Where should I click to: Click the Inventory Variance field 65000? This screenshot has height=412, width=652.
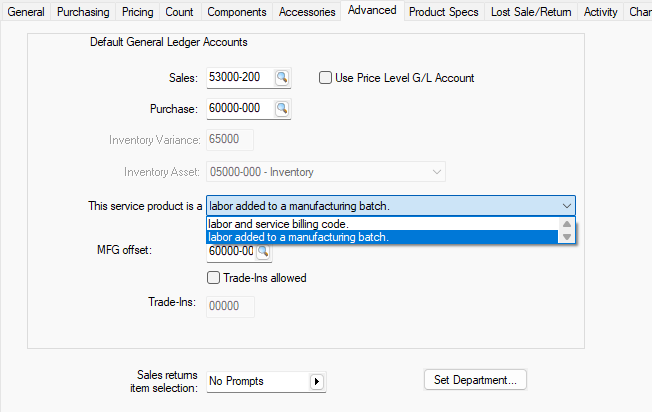[230, 140]
